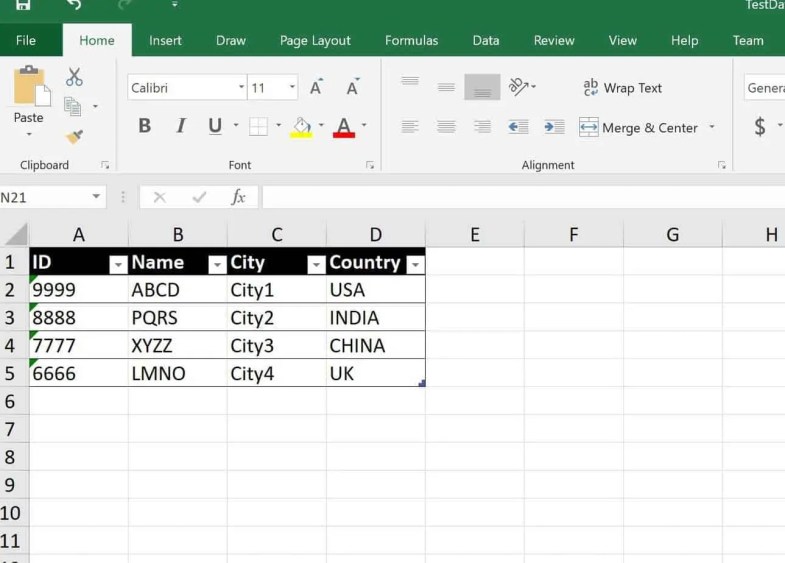
Task: Click the Cut scissors icon
Action: tap(74, 77)
